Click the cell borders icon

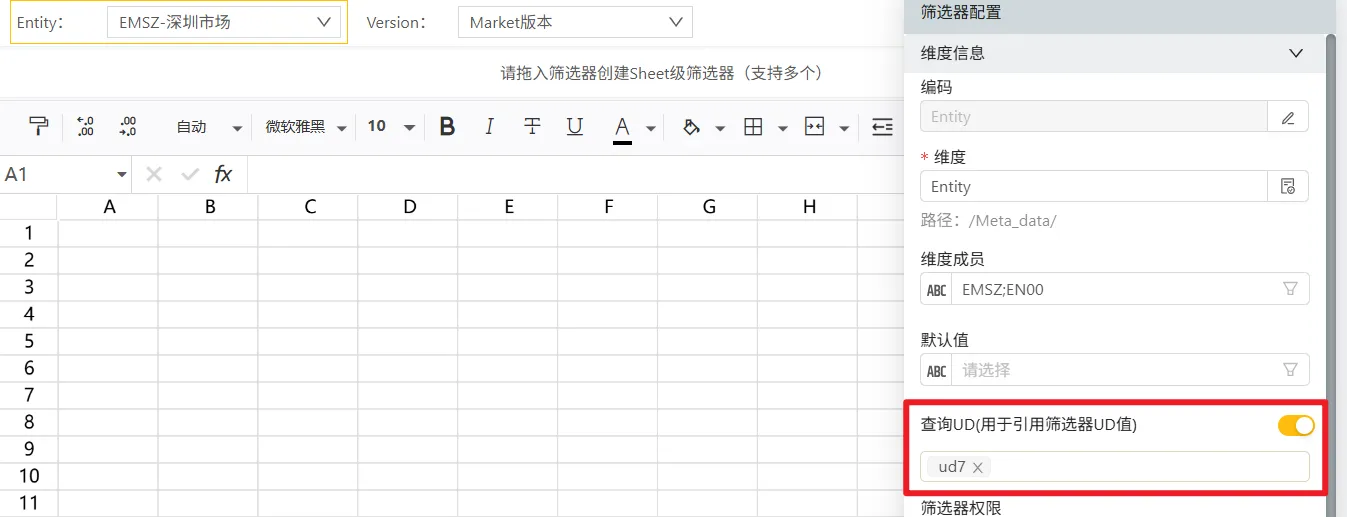tap(754, 127)
